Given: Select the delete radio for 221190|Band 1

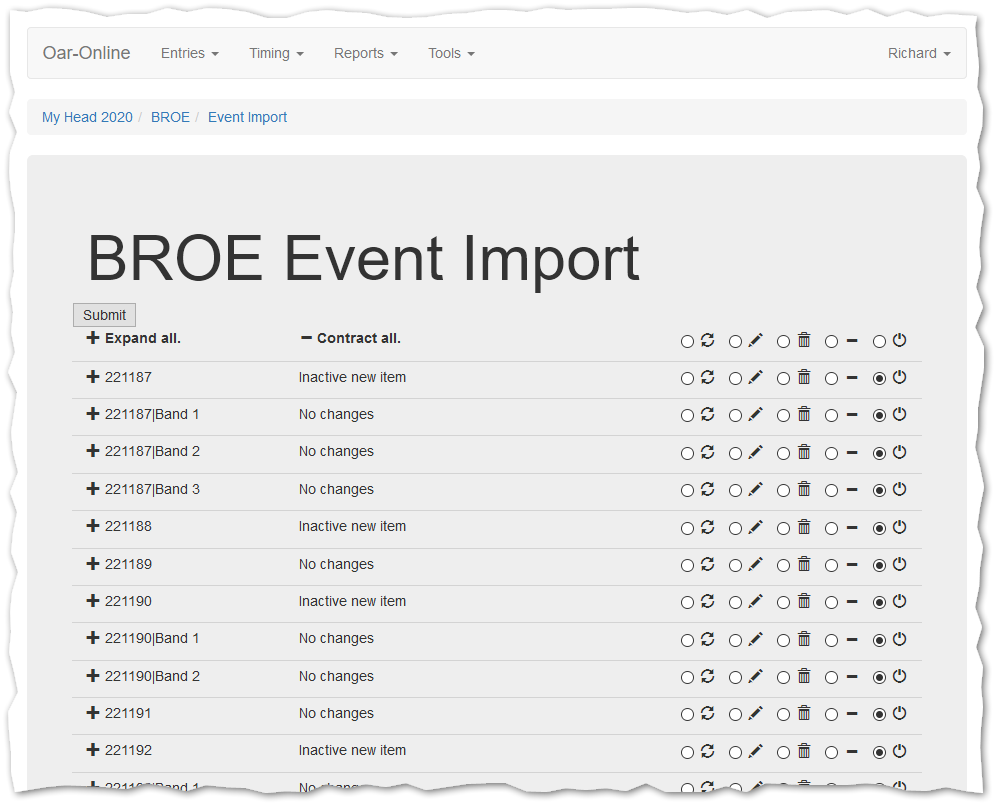Looking at the screenshot, I should (783, 640).
